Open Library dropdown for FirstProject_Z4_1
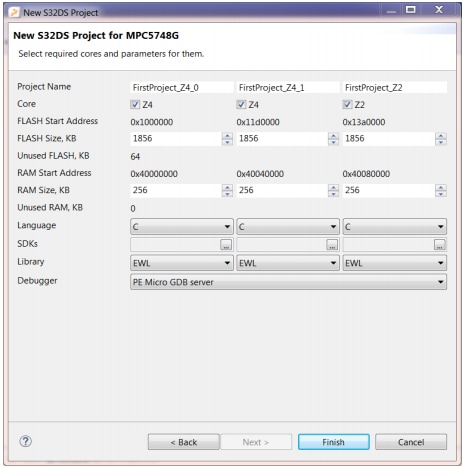The width and height of the screenshot is (466, 470). coord(288,263)
